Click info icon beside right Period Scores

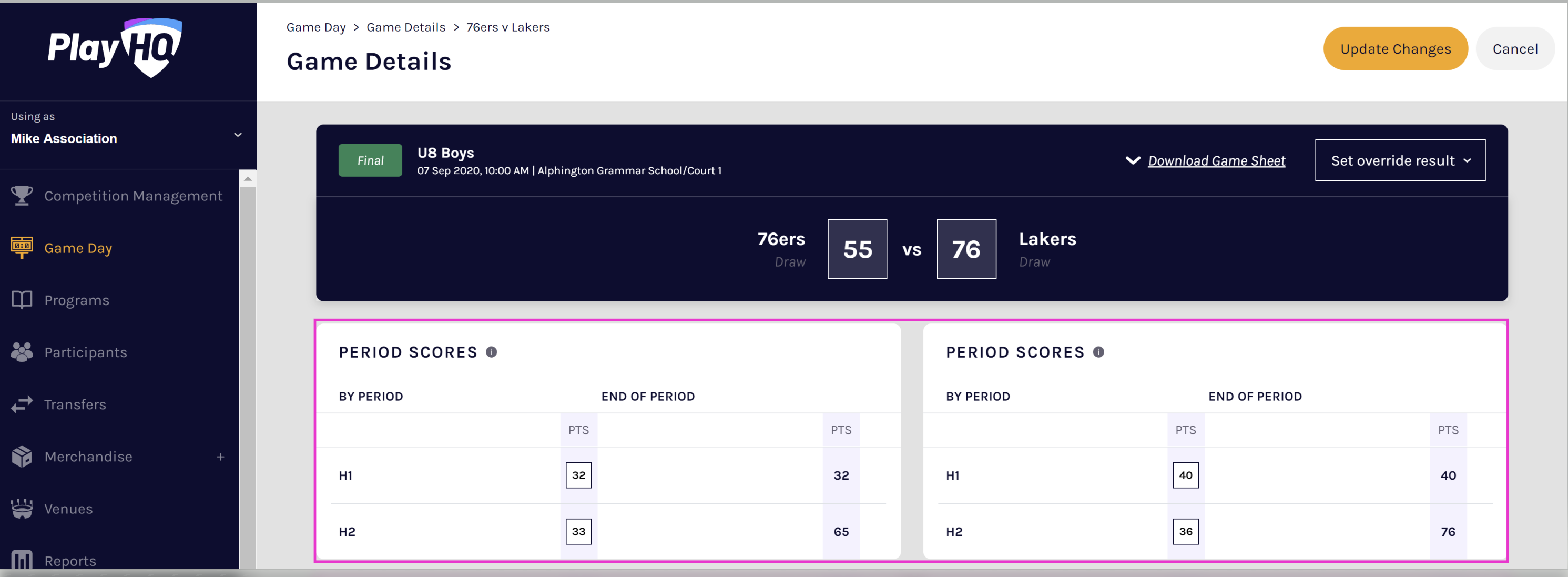point(1098,352)
